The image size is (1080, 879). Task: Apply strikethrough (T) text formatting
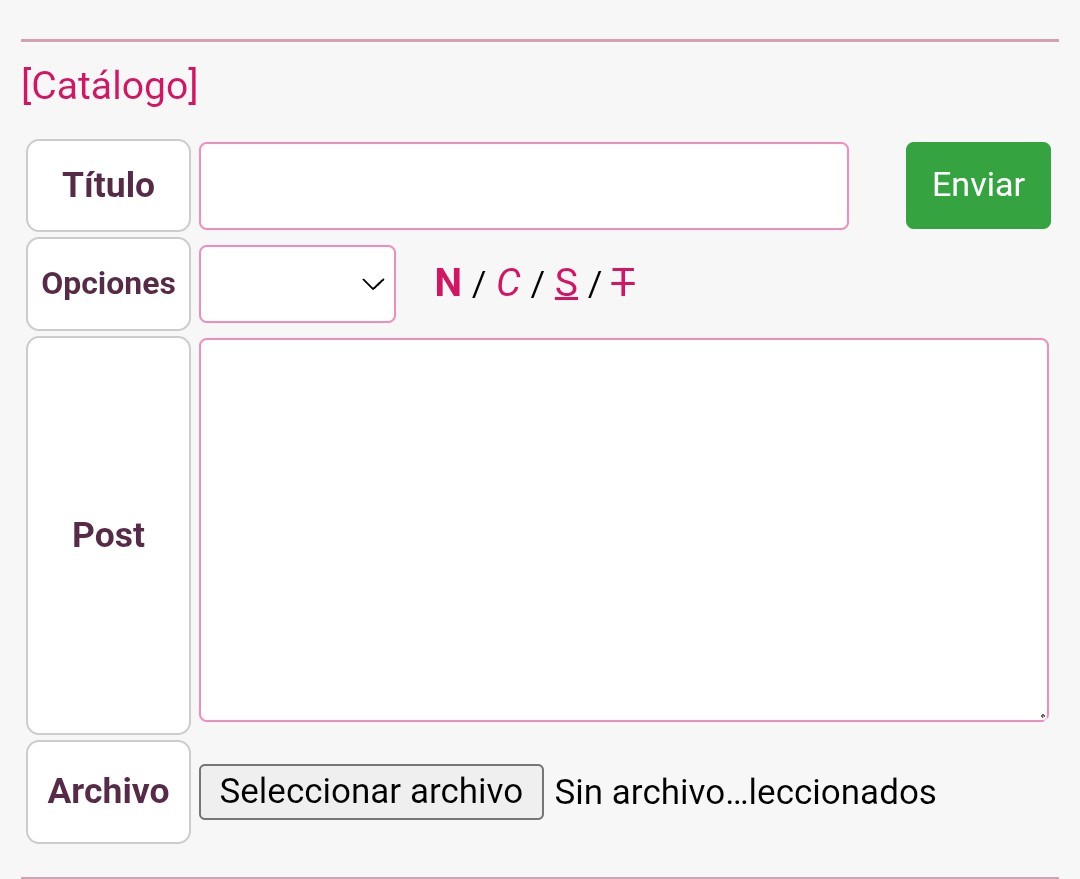(623, 284)
